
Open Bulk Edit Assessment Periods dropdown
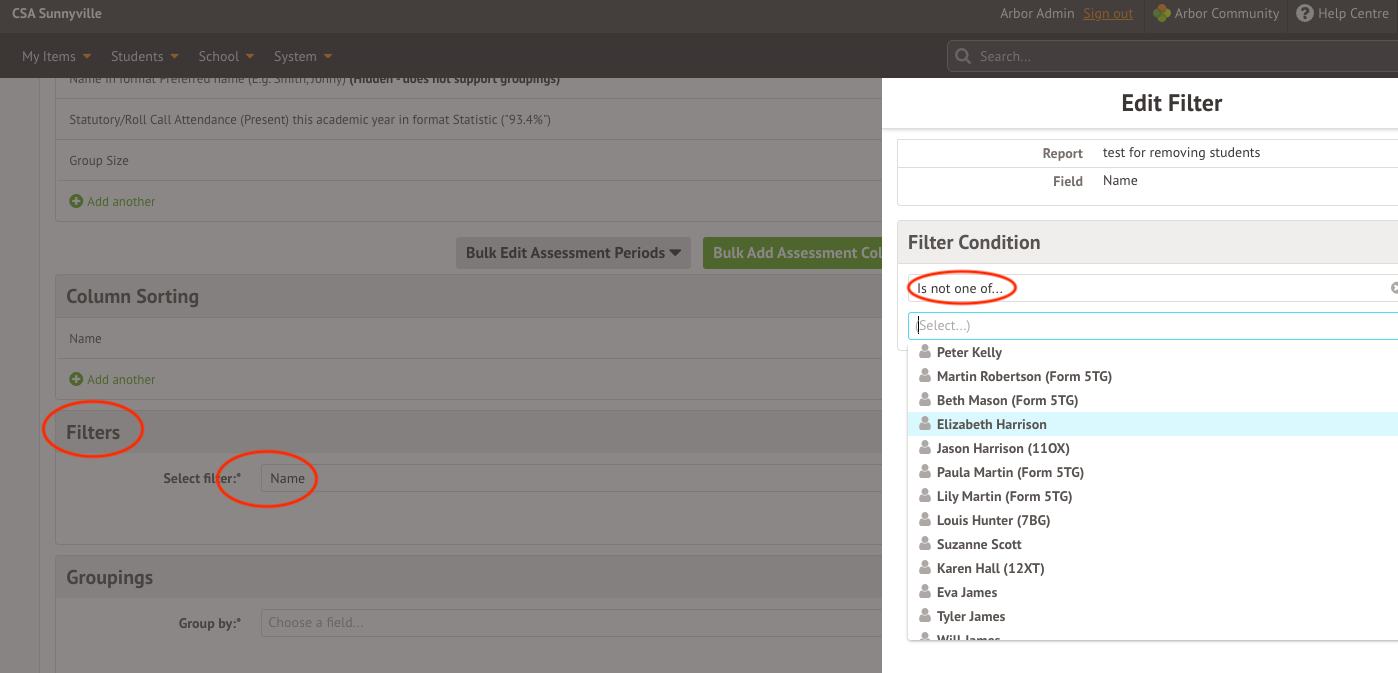click(x=573, y=253)
